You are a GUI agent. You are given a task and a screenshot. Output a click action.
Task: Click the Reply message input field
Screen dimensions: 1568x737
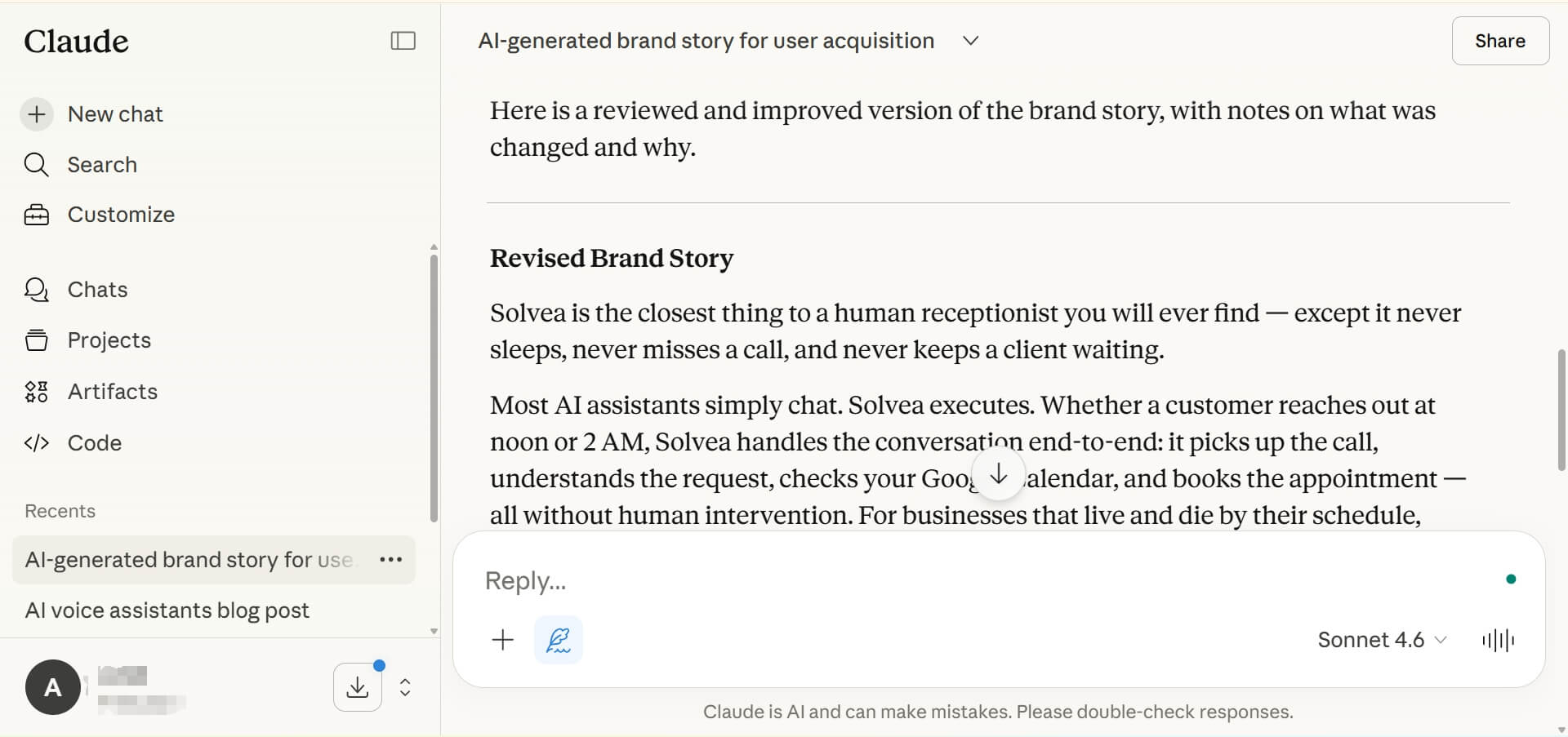980,580
